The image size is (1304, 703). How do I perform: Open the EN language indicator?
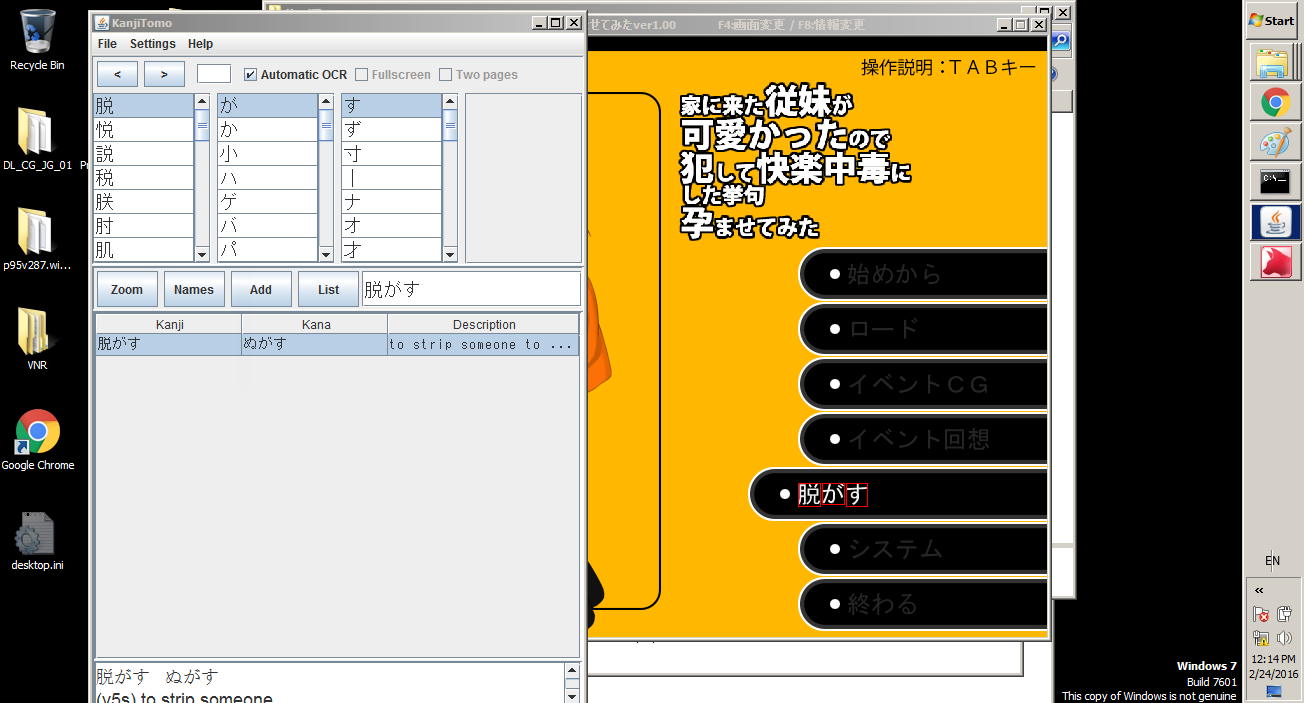pos(1272,561)
